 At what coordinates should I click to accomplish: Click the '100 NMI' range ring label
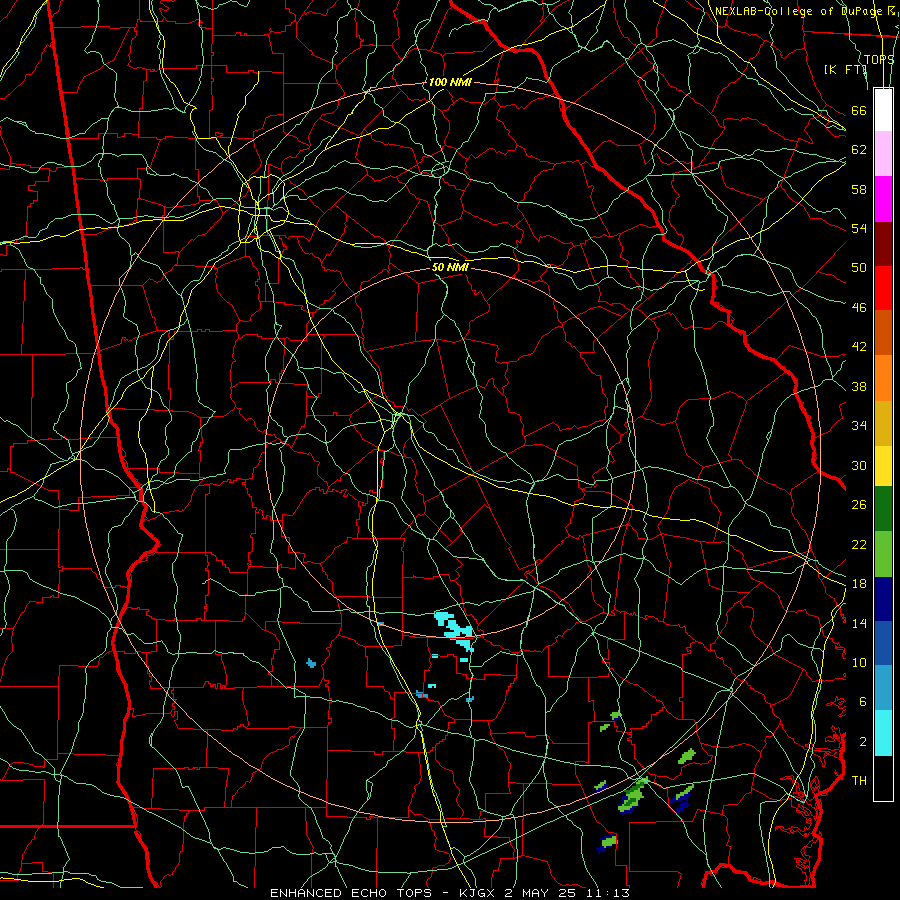pyautogui.click(x=450, y=82)
